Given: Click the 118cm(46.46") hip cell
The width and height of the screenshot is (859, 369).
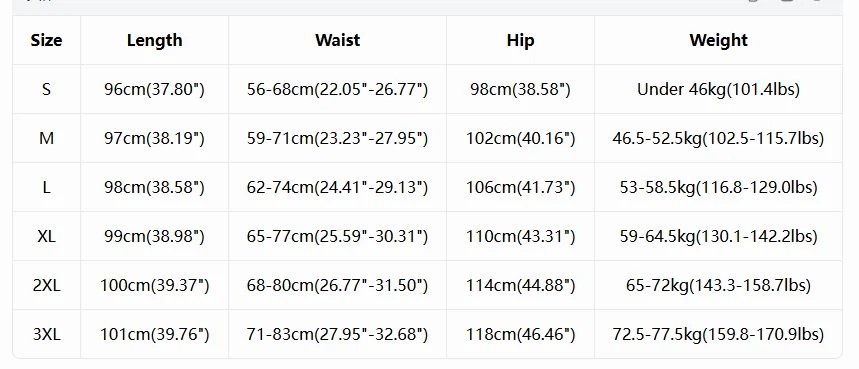Looking at the screenshot, I should tap(520, 335).
